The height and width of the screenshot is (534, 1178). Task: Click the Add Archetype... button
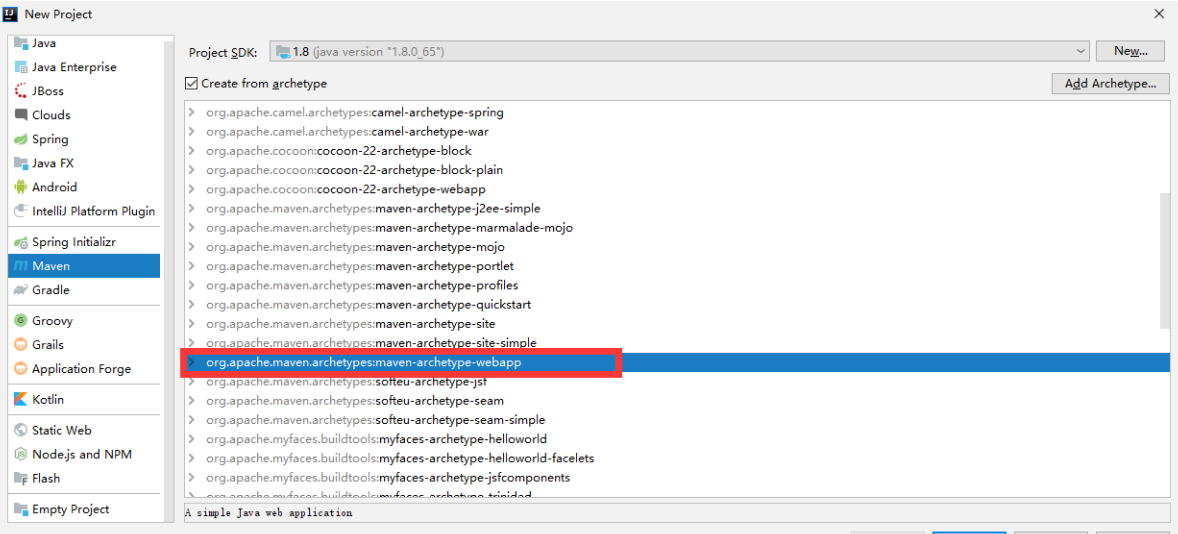click(x=1110, y=83)
